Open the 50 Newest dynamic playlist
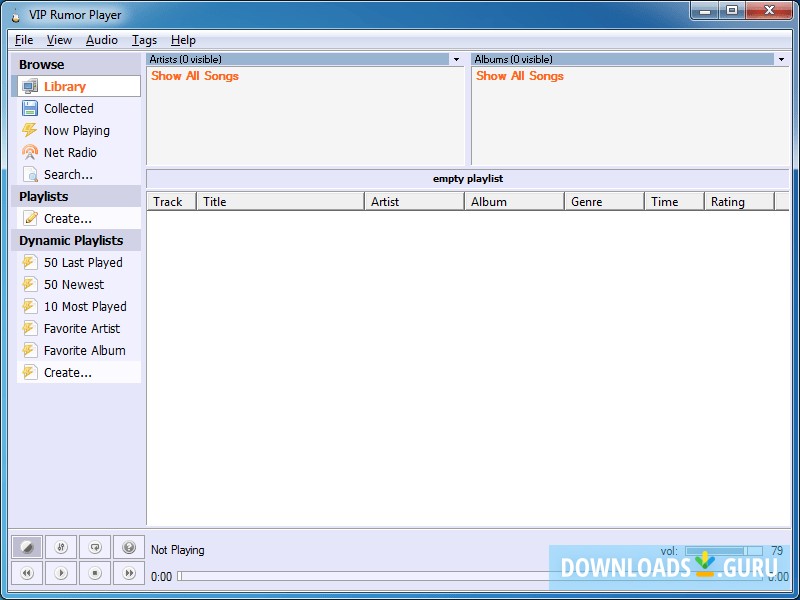 click(79, 284)
